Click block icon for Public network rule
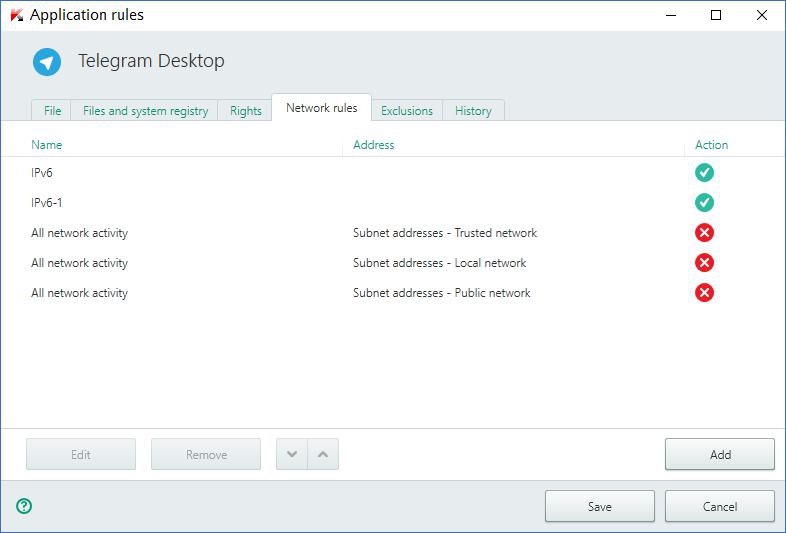This screenshot has height=533, width=786. pos(704,293)
